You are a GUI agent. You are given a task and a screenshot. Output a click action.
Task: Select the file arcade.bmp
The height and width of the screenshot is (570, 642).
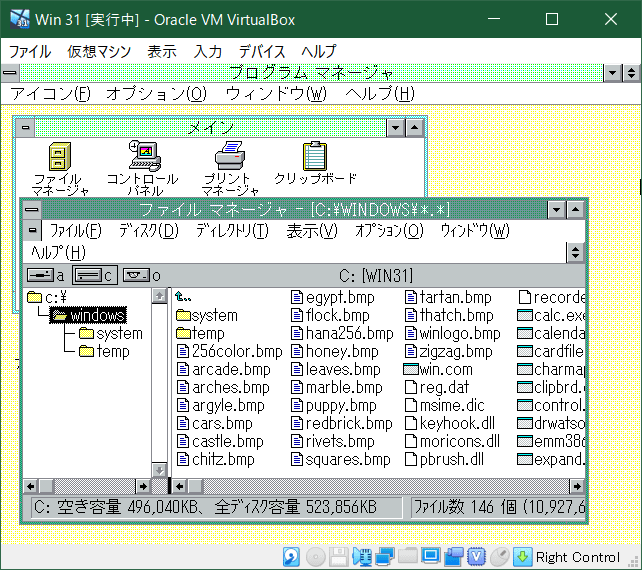pyautogui.click(x=224, y=369)
